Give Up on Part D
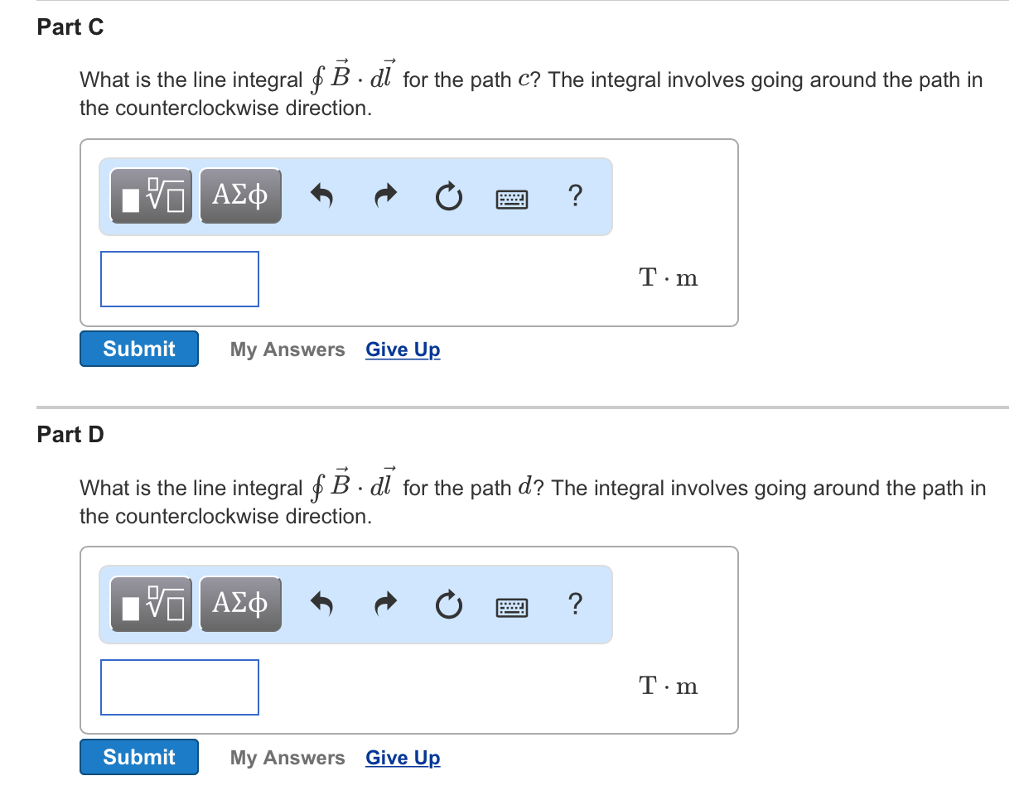This screenshot has height=800, width=1024. pyautogui.click(x=402, y=757)
